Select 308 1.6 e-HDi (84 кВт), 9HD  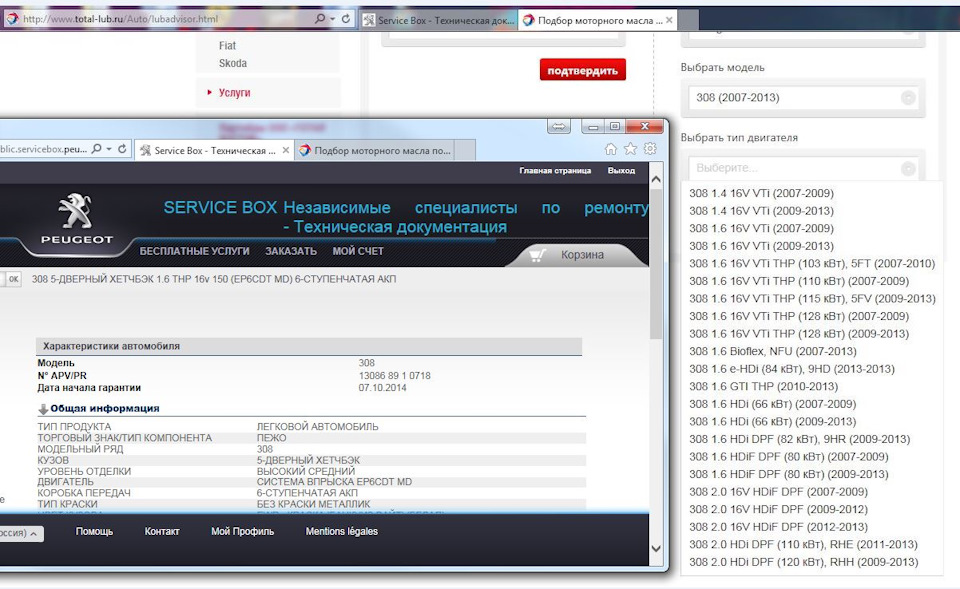[792, 369]
